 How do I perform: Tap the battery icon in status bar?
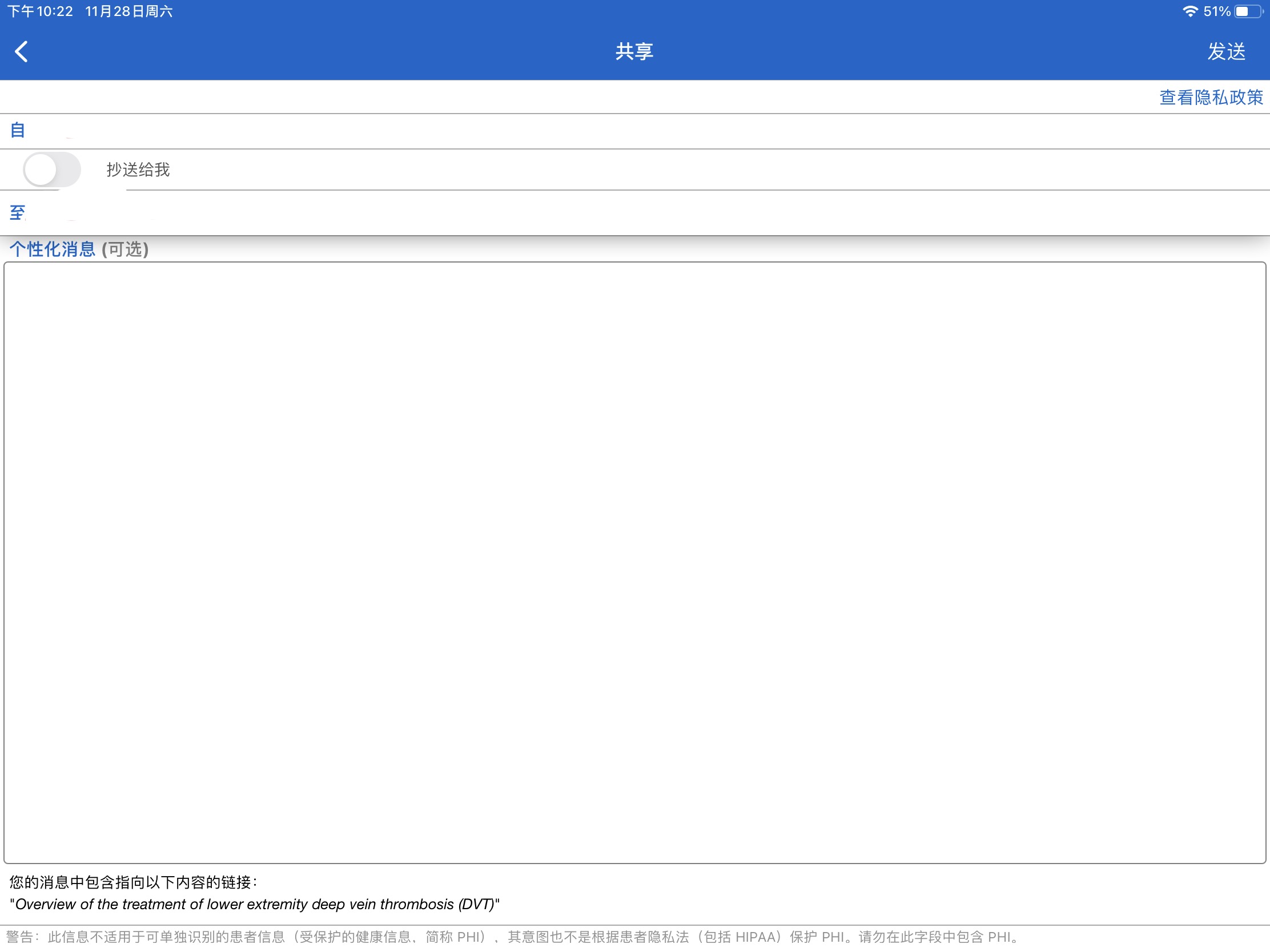pos(1248,11)
